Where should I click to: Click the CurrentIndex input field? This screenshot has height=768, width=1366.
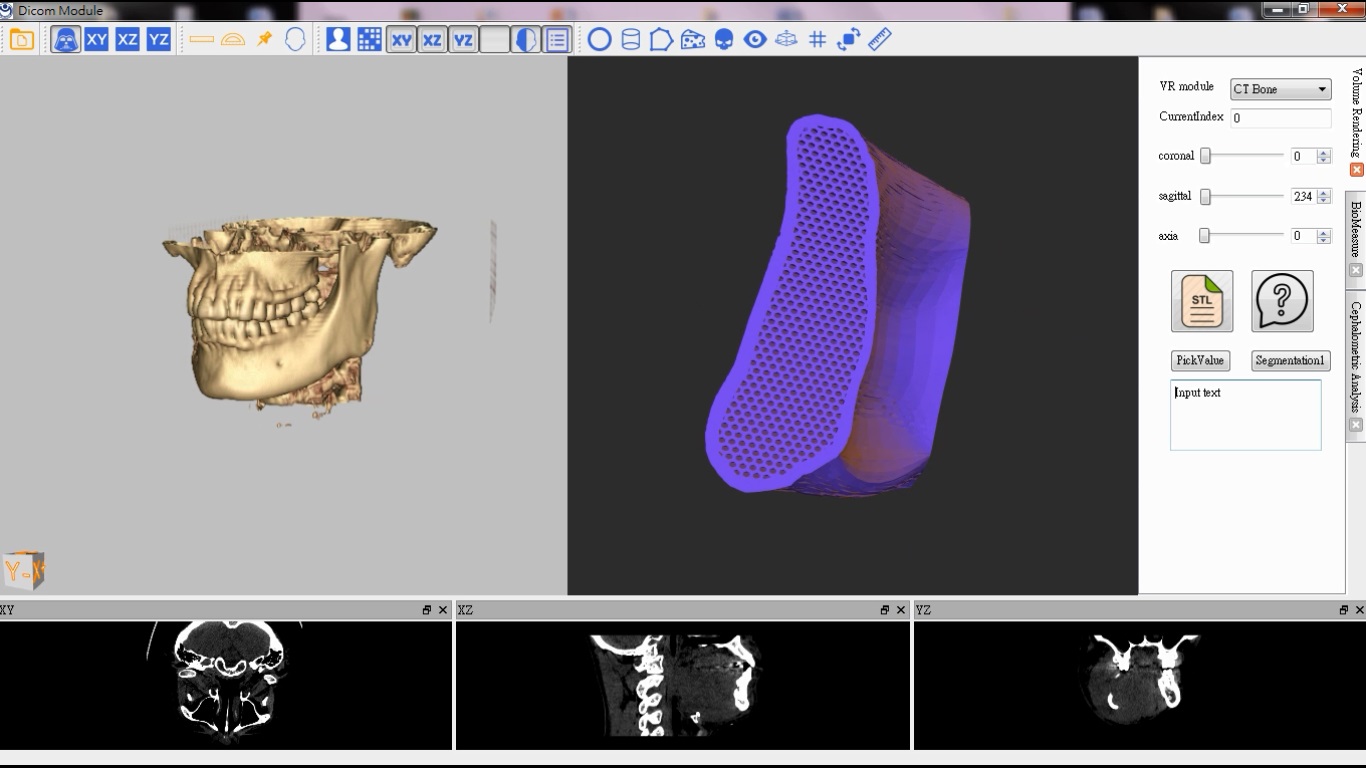click(x=1280, y=118)
